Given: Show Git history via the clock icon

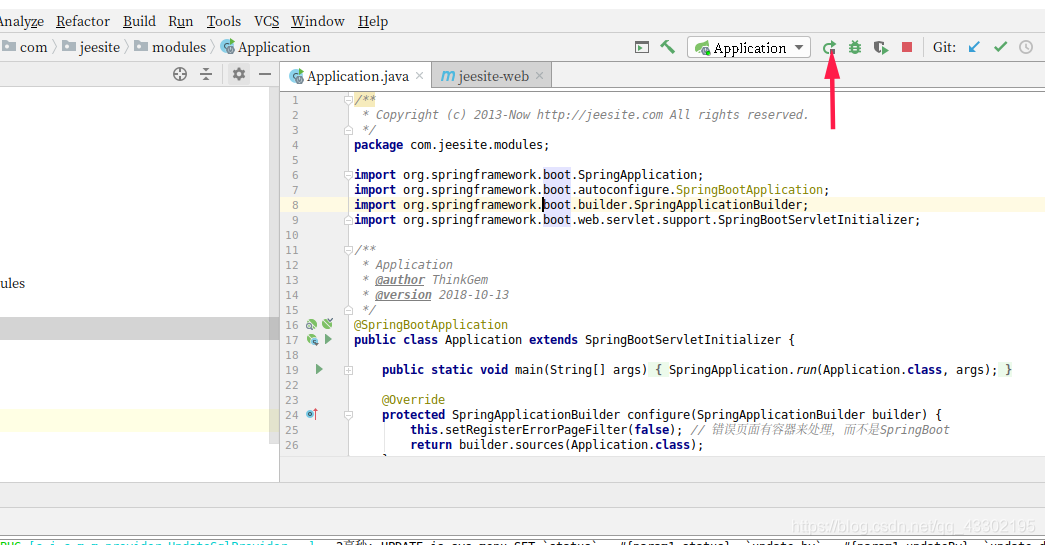Looking at the screenshot, I should (1026, 47).
